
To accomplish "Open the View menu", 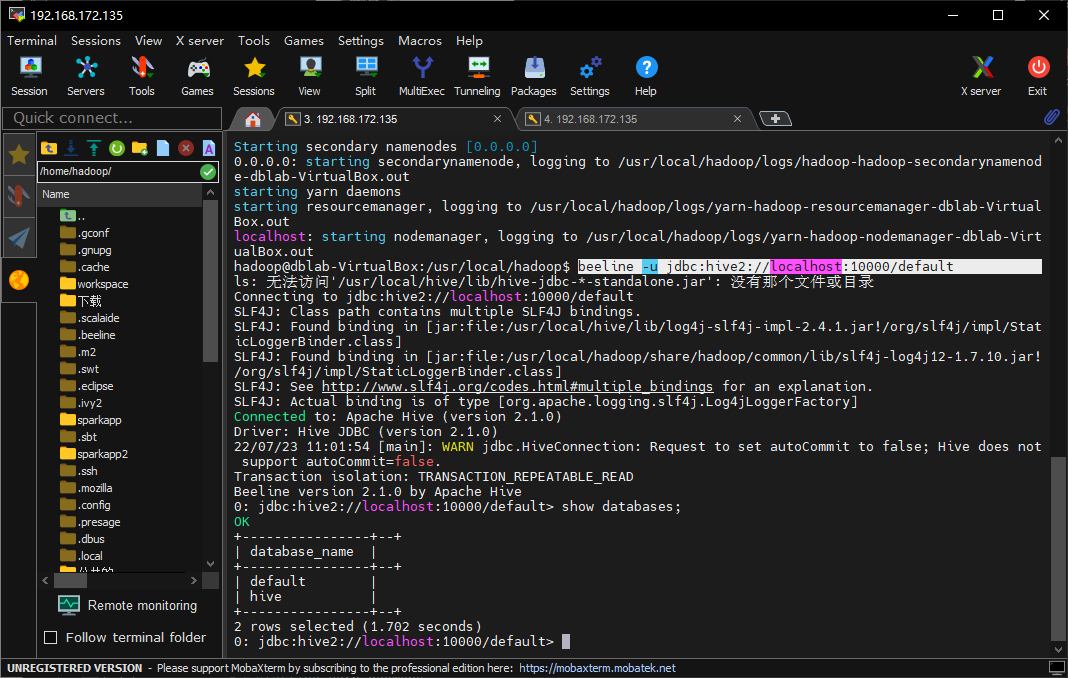I will [x=148, y=41].
